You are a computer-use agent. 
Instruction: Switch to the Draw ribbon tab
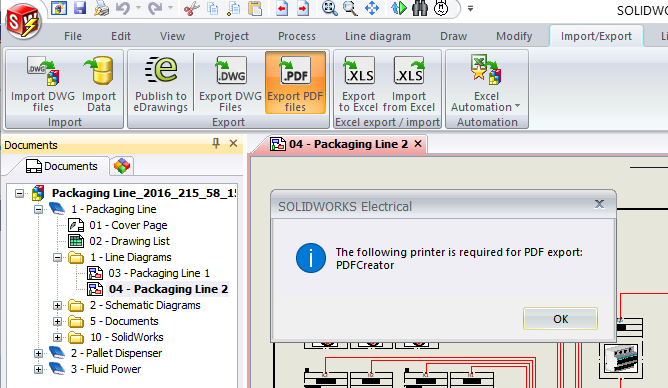(x=454, y=36)
